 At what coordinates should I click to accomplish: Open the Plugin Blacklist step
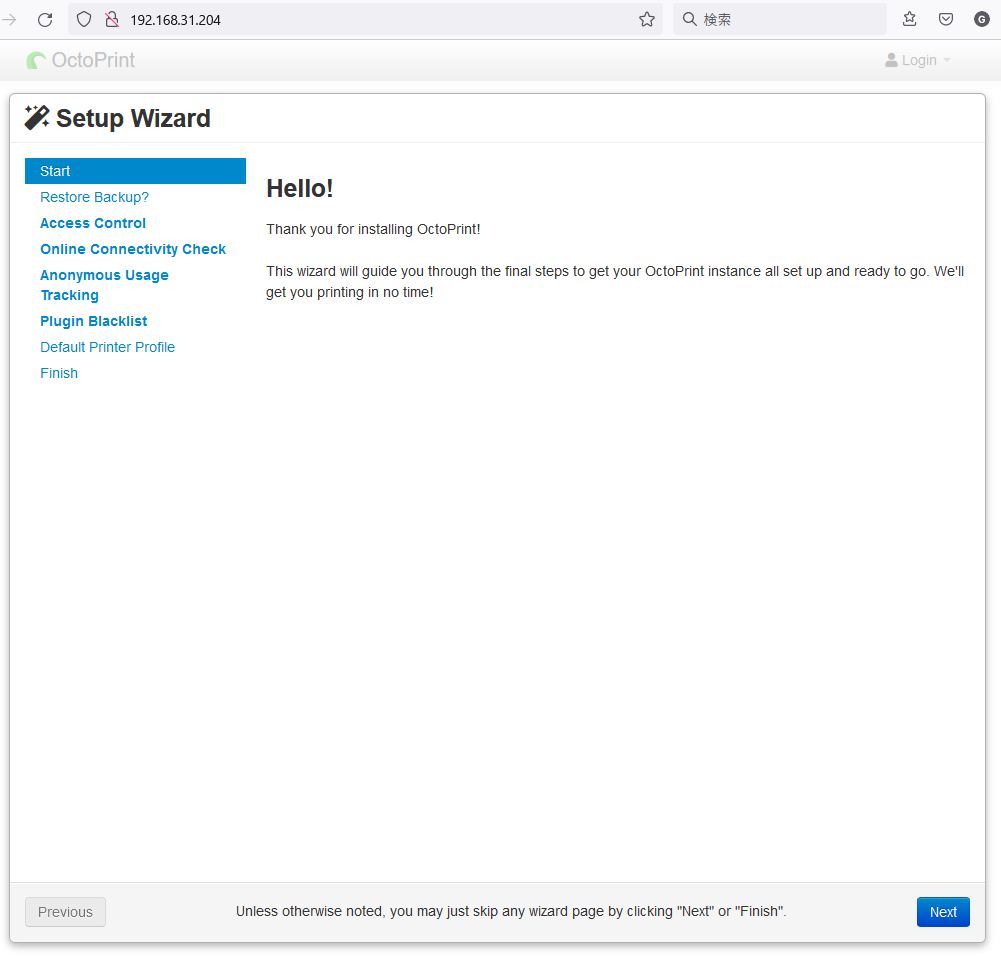coord(94,321)
